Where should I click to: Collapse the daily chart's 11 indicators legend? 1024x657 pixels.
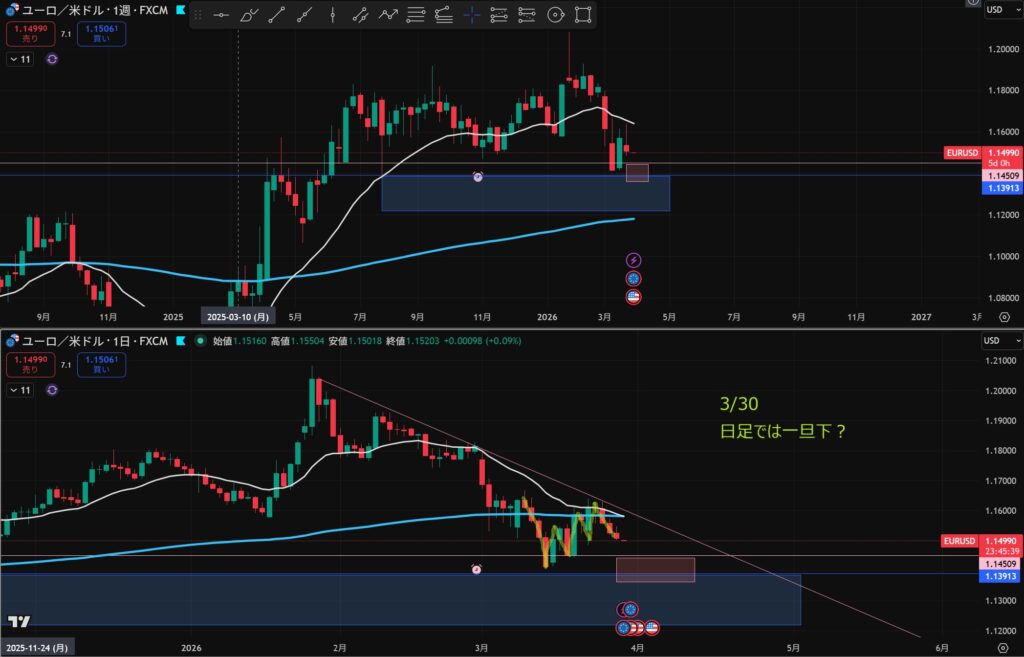pyautogui.click(x=19, y=391)
